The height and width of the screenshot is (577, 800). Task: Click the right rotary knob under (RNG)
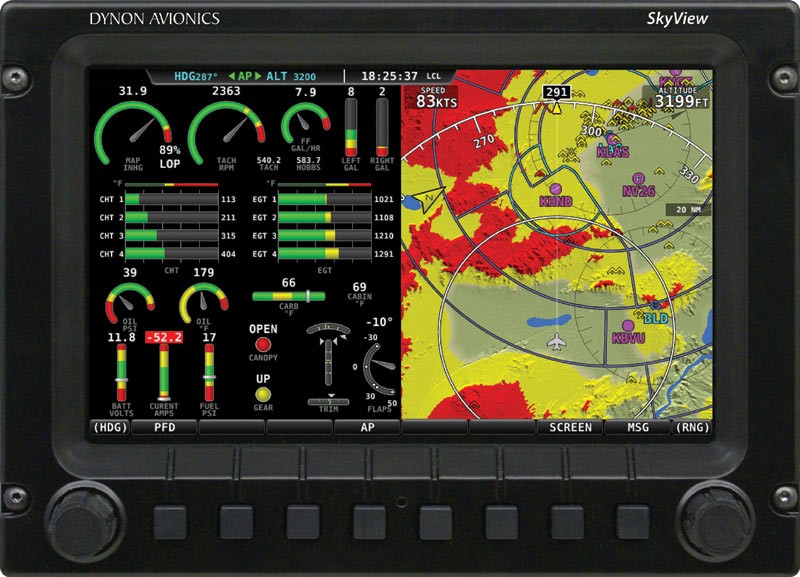(716, 519)
